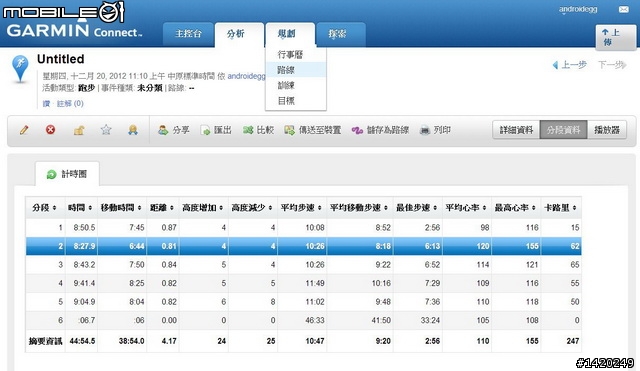Viewport: 640px width, 371px height.
Task: Click 儲存為路線 save as course
Action: (x=380, y=130)
